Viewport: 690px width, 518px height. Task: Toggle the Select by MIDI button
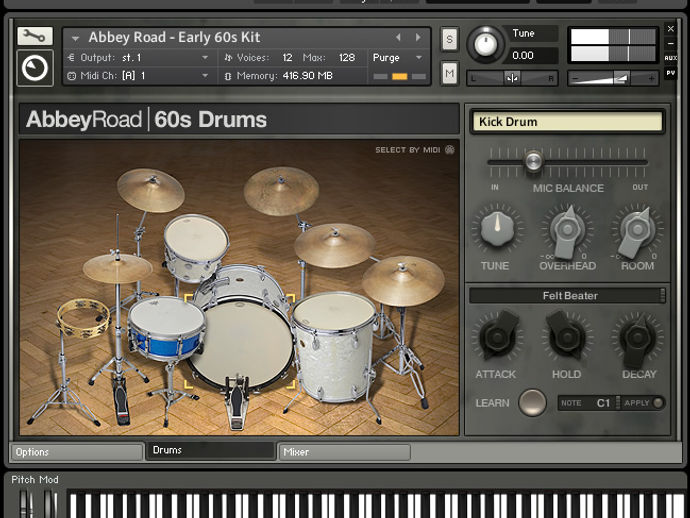[x=415, y=150]
